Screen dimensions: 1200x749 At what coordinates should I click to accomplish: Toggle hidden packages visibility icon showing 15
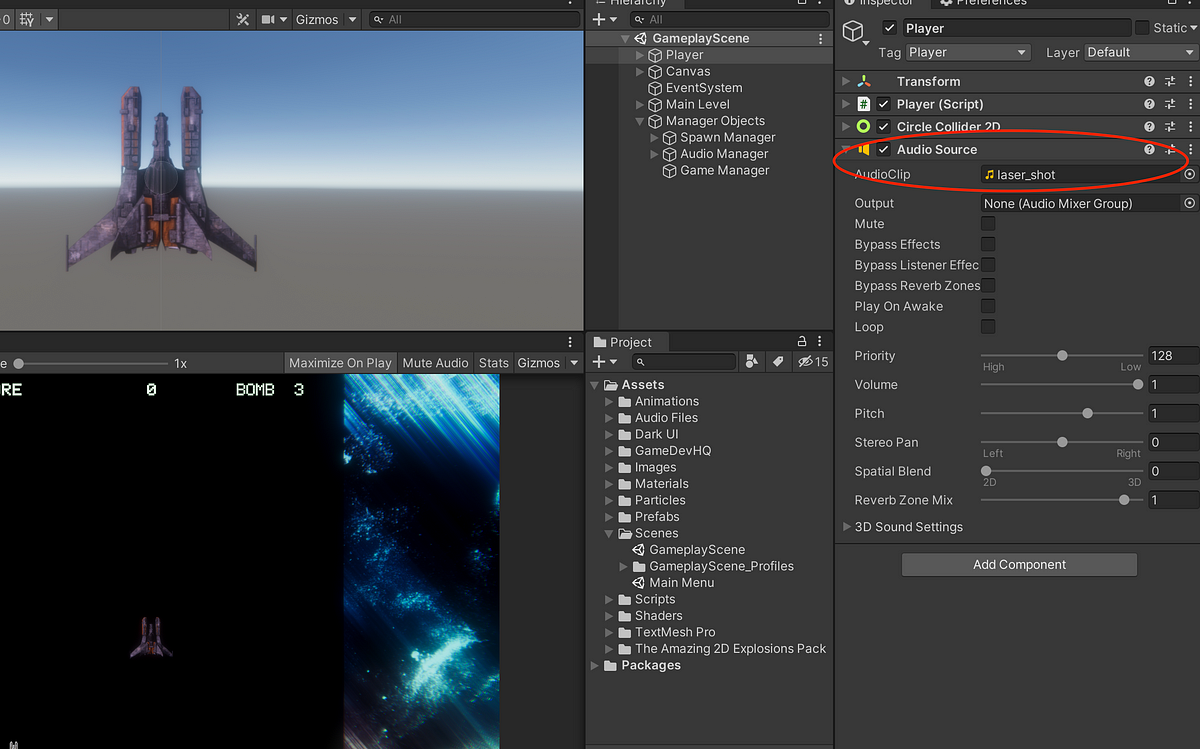pos(813,362)
